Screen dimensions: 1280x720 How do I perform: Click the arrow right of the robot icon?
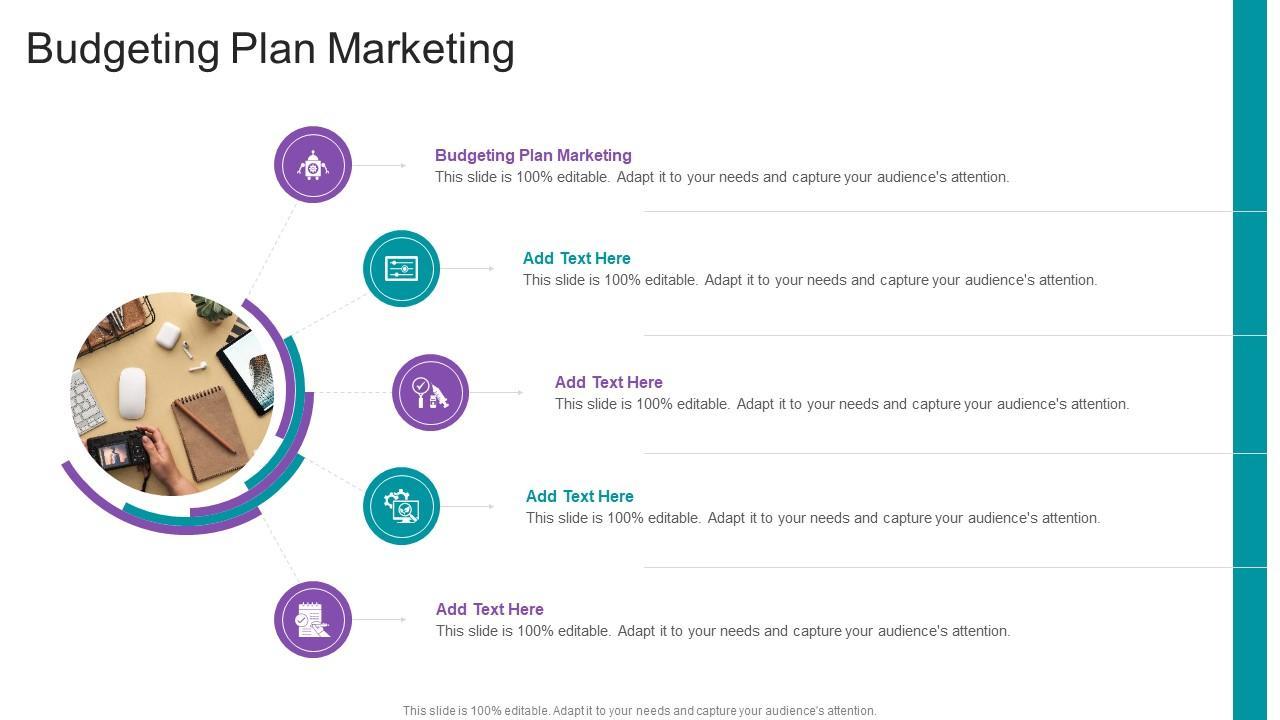click(x=380, y=165)
